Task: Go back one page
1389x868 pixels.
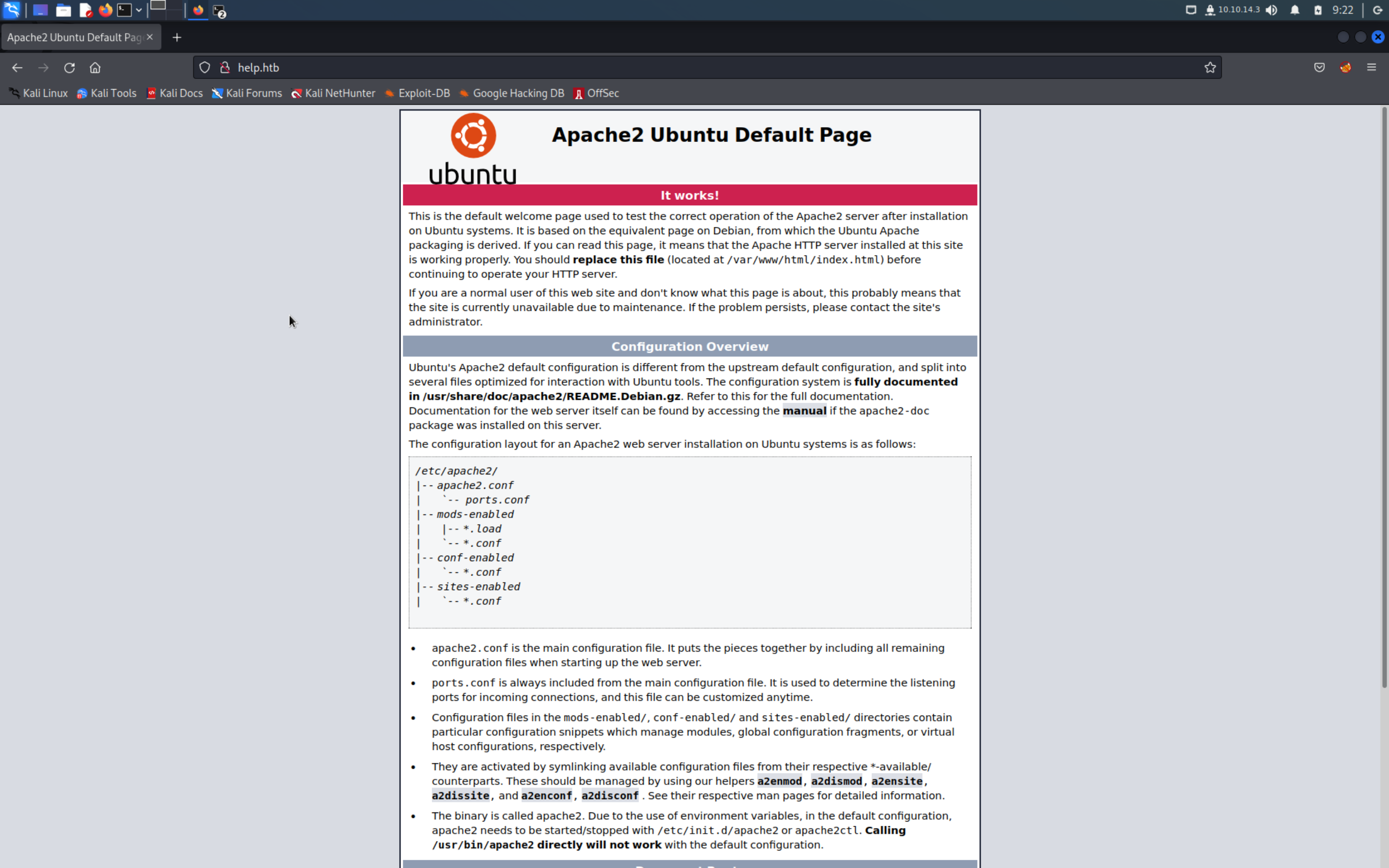Action: point(17,68)
